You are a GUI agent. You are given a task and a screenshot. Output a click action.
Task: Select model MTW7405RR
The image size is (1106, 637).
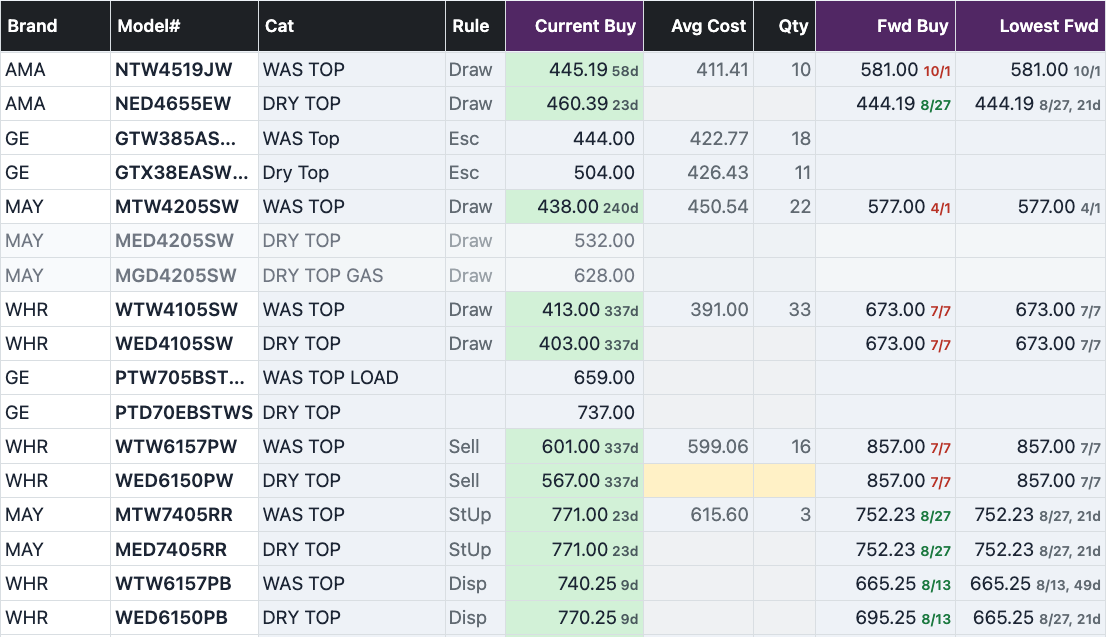184,515
